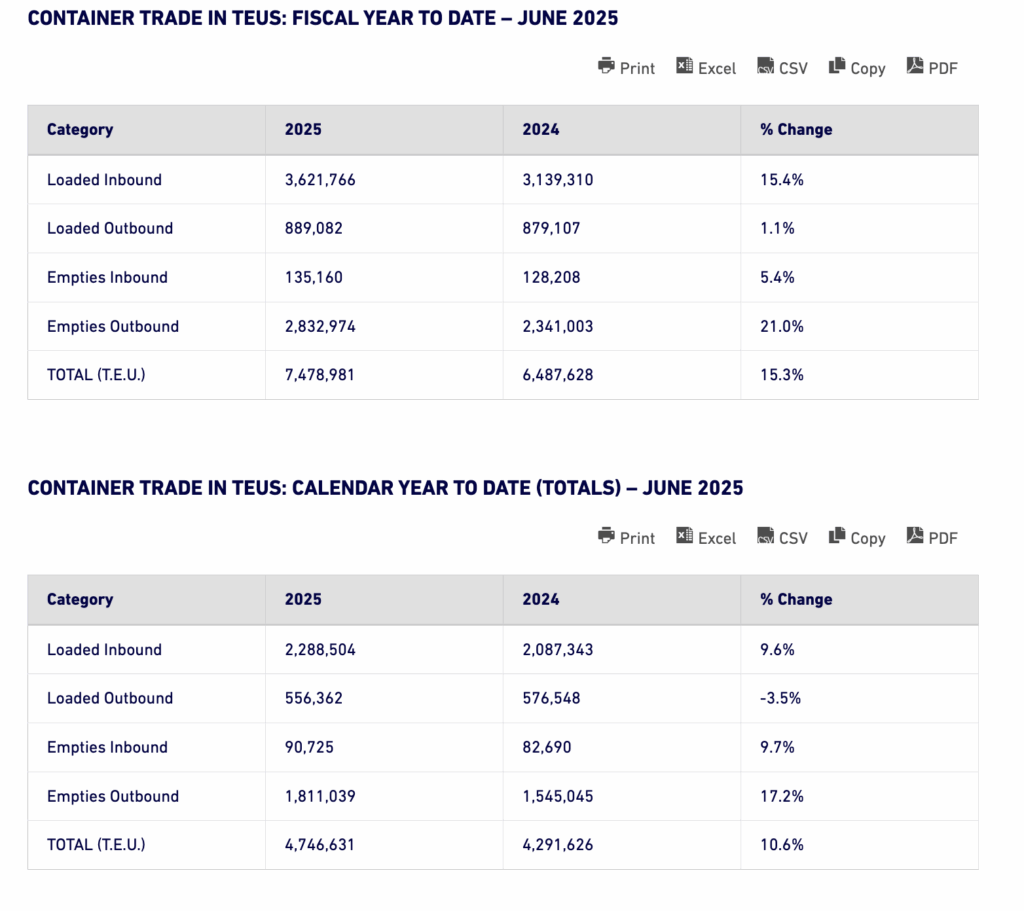Screen dimensions: 1024x911
Task: Sort calendar year table by 2024 column
Action: point(541,600)
